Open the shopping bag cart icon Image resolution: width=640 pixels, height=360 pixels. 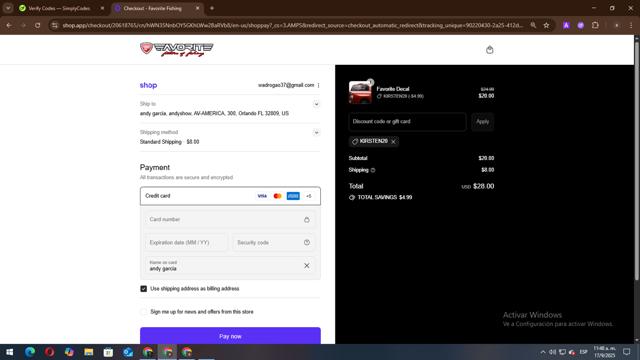489,50
